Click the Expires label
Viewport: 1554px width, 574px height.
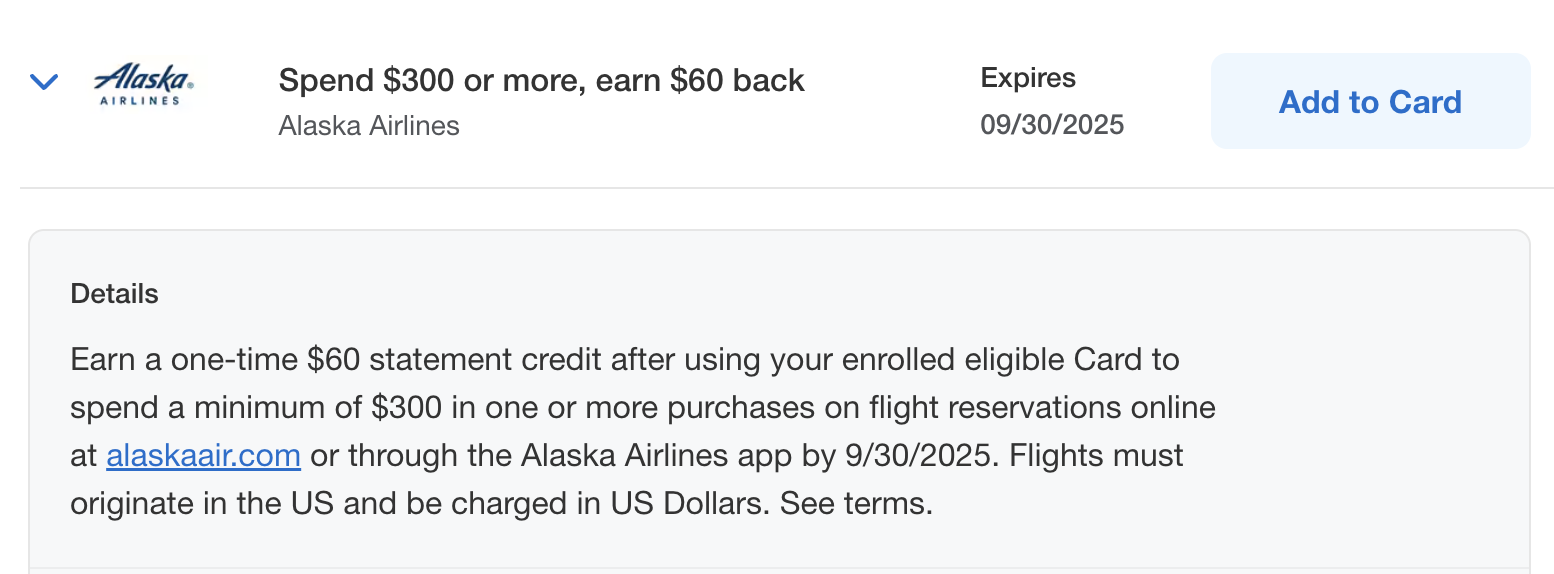pos(1028,78)
